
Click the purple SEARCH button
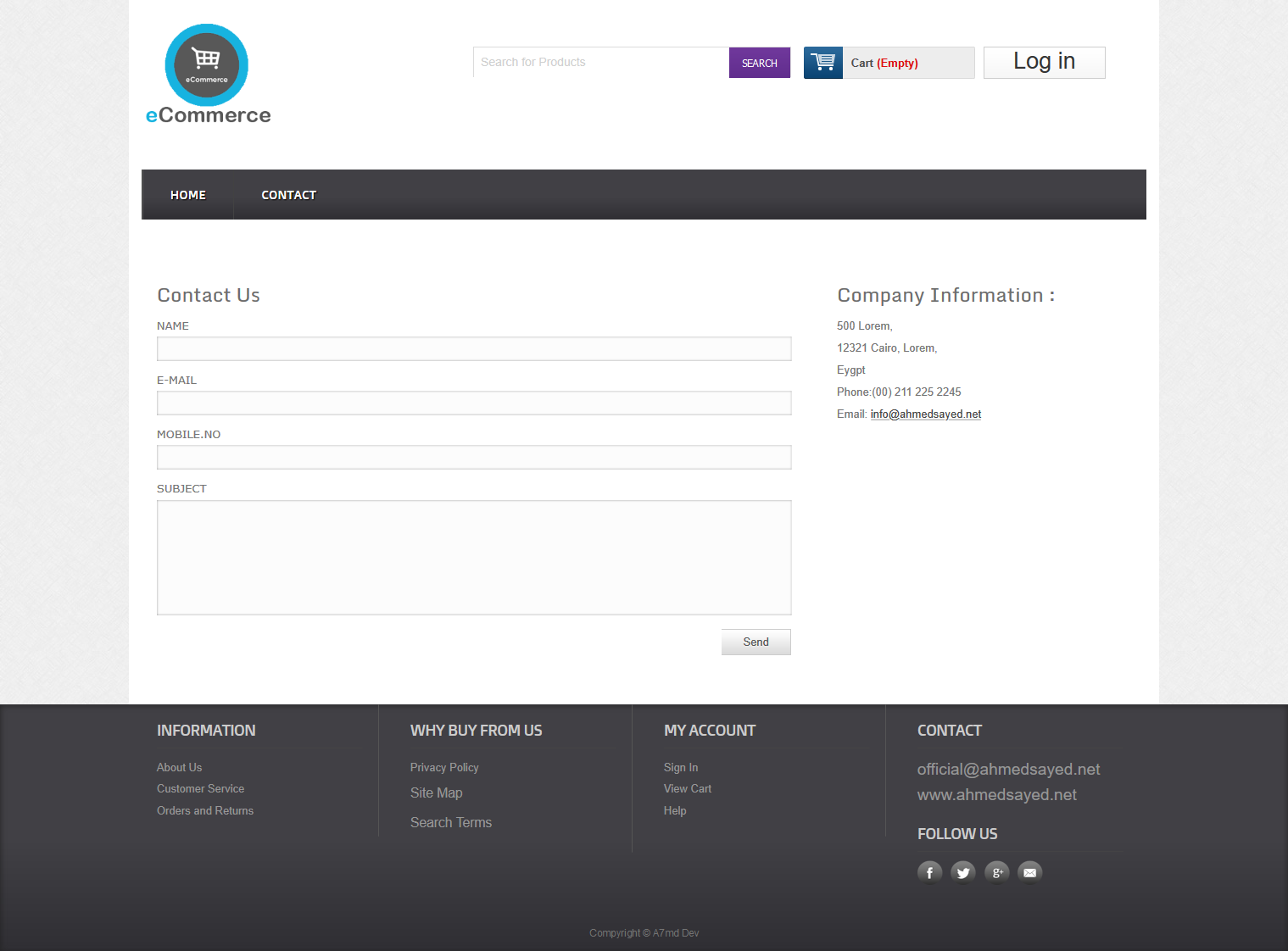point(760,63)
